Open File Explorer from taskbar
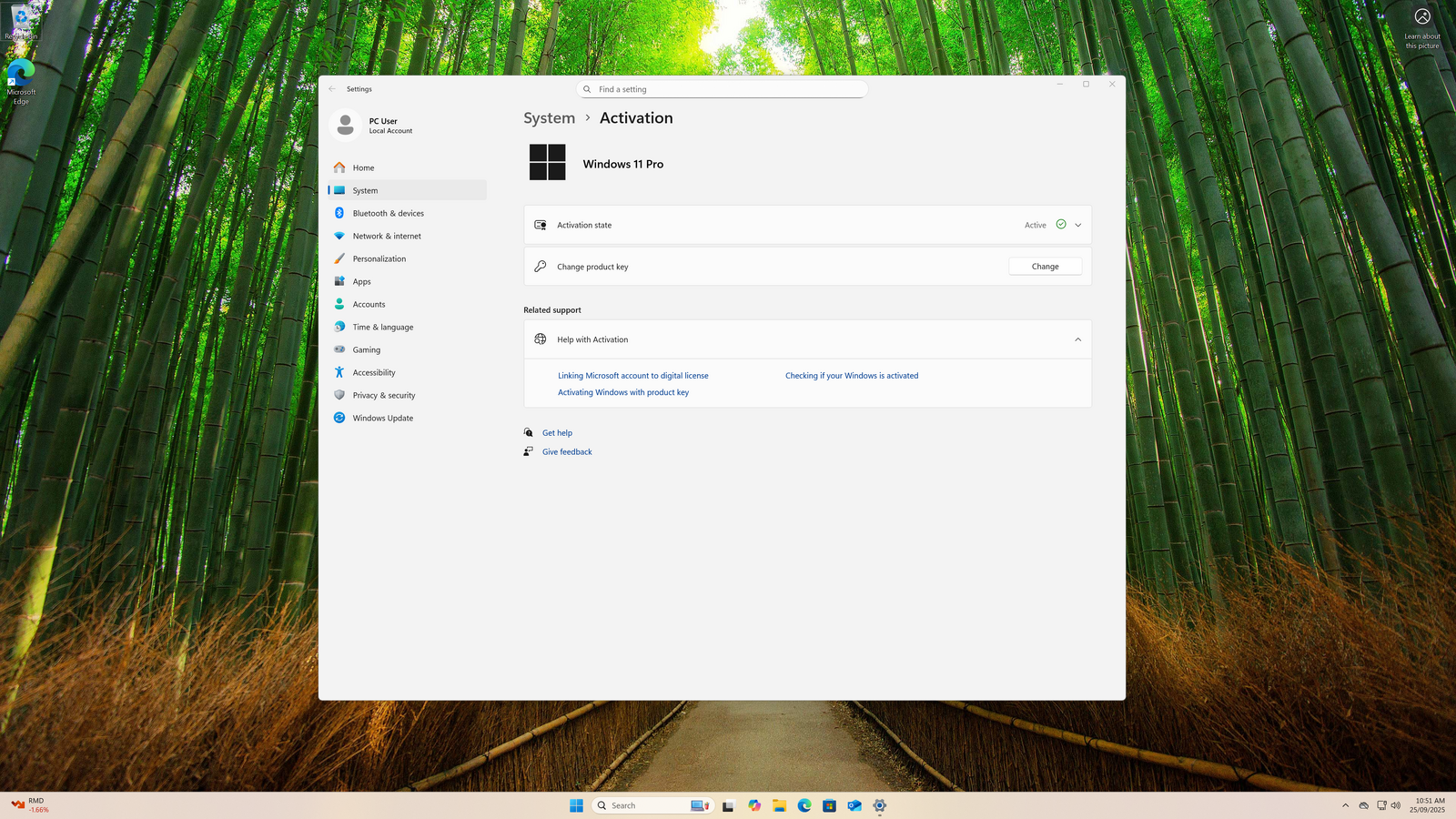Screen dimensions: 1456x819 coord(780,805)
